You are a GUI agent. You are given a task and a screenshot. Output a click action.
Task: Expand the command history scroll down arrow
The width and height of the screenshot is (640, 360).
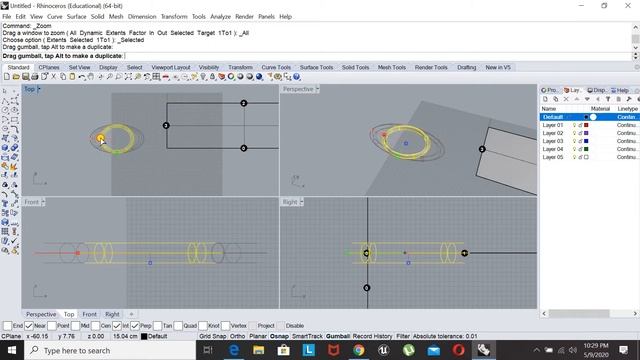(x=636, y=48)
